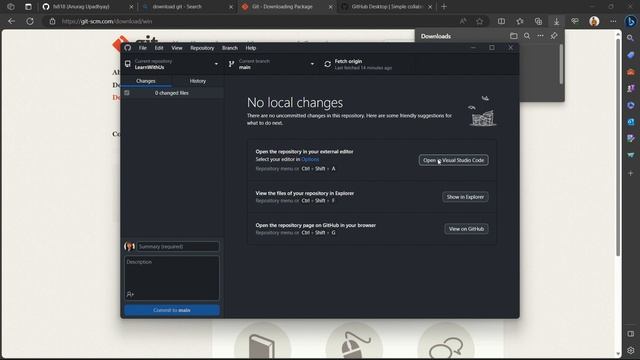The height and width of the screenshot is (360, 640).
Task: Search downloads with the magnifier icon
Action: click(x=527, y=36)
